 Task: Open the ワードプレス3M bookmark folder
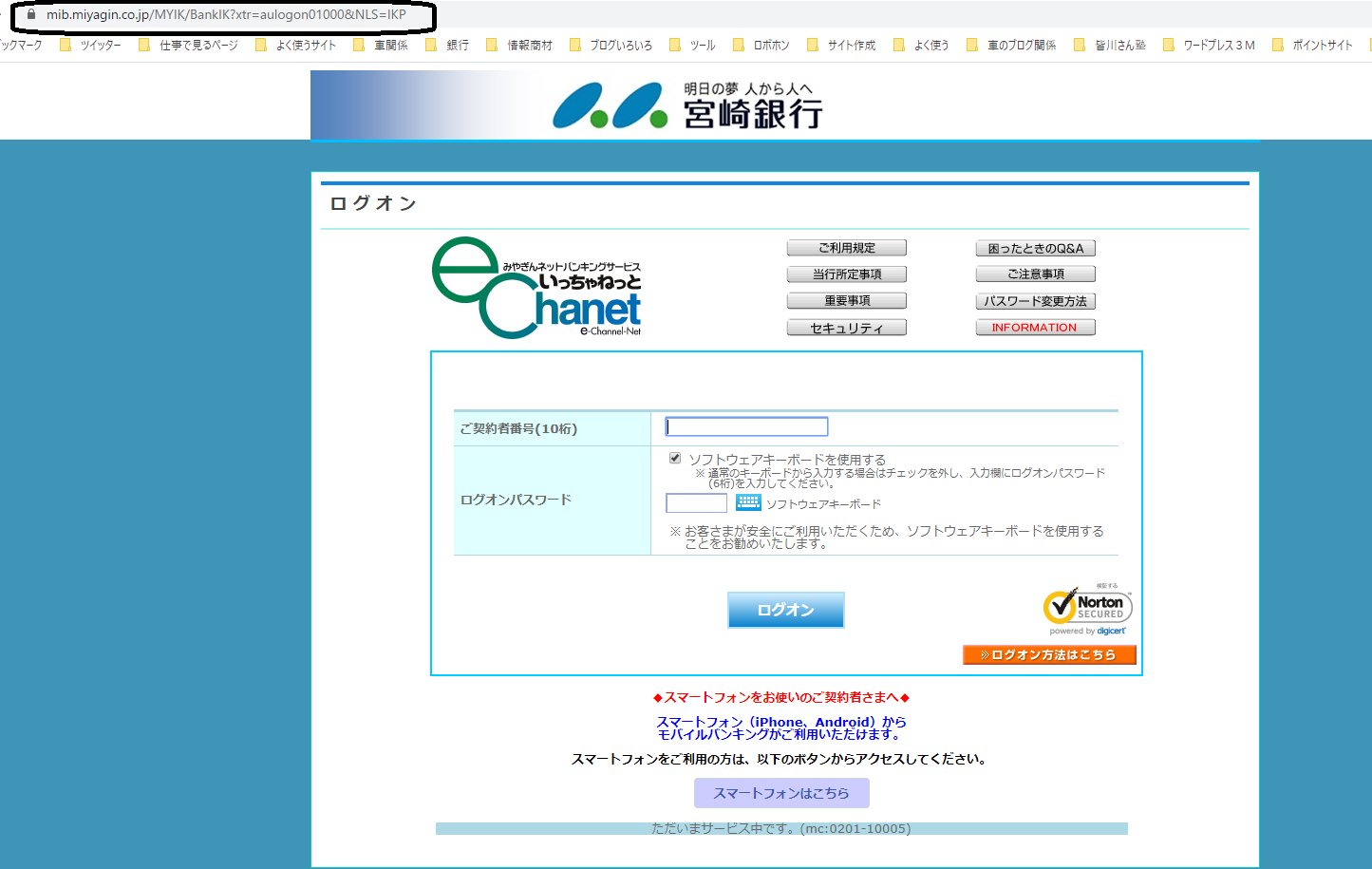click(1209, 45)
